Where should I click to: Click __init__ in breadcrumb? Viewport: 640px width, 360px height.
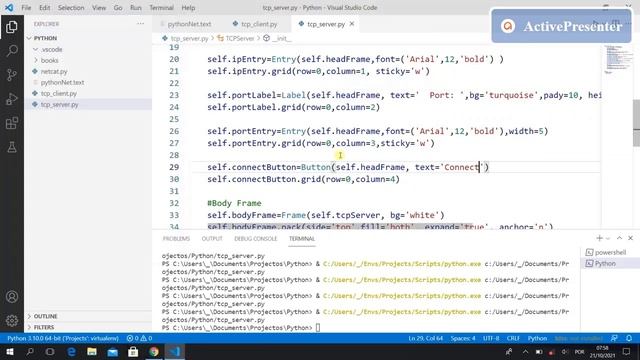point(281,38)
